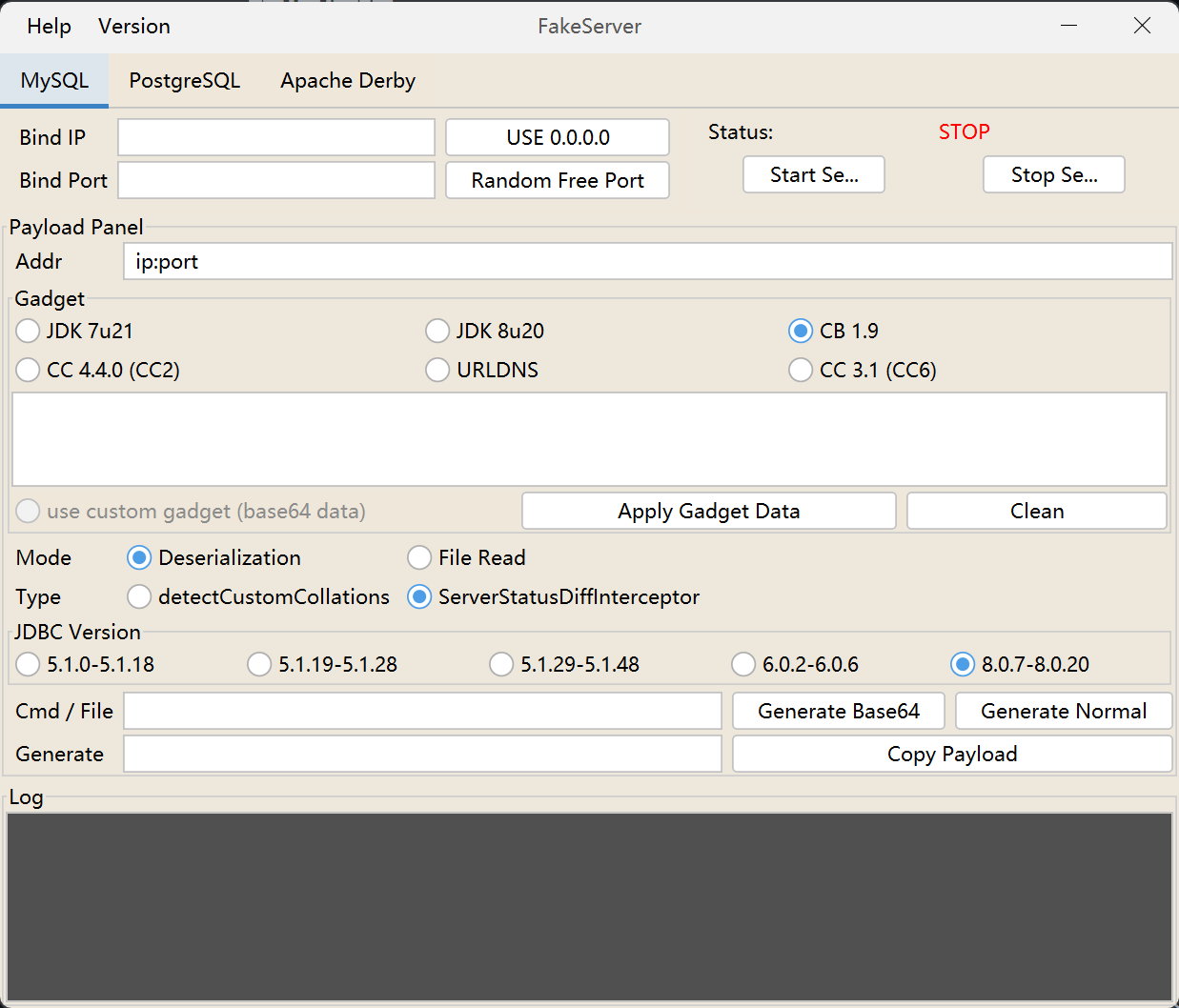
Task: Switch to the MySQL tab
Action: point(54,81)
